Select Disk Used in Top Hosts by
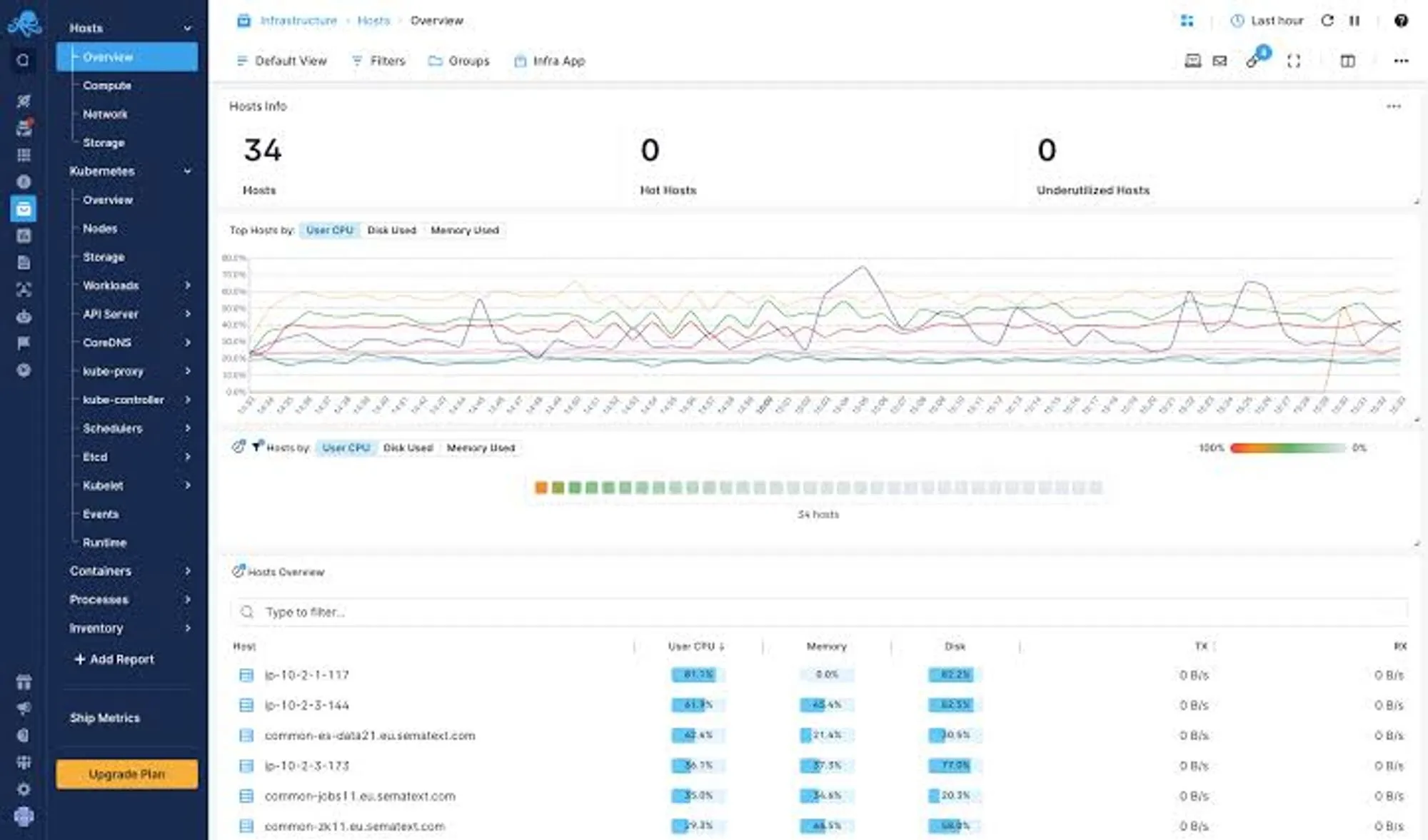The width and height of the screenshot is (1428, 840). point(391,231)
